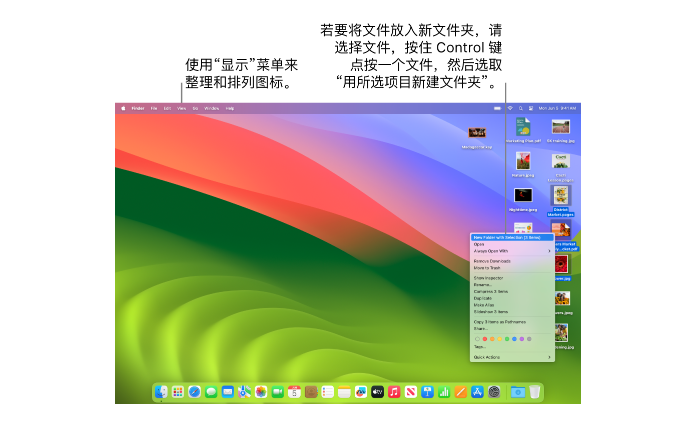
Task: Click the menu bar date and time
Action: (x=557, y=108)
